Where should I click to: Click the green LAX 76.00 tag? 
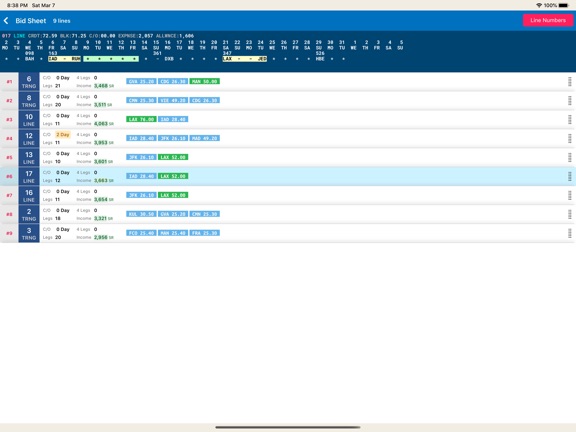coord(141,119)
